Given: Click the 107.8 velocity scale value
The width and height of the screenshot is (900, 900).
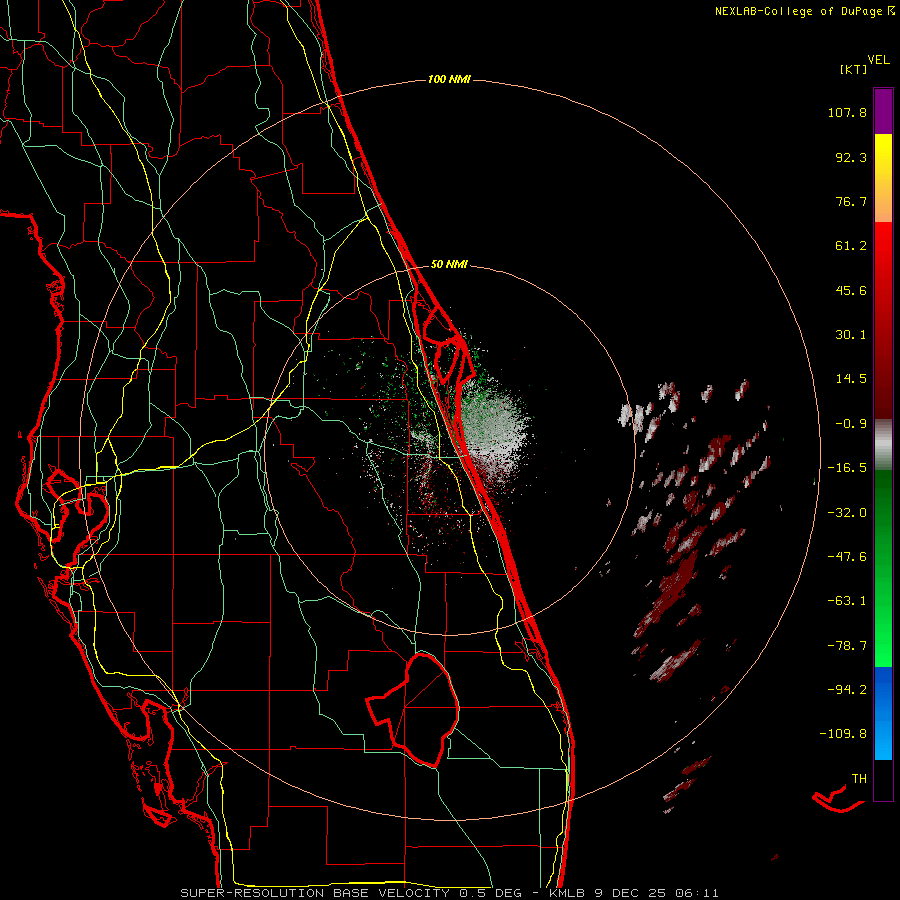Looking at the screenshot, I should (x=847, y=112).
